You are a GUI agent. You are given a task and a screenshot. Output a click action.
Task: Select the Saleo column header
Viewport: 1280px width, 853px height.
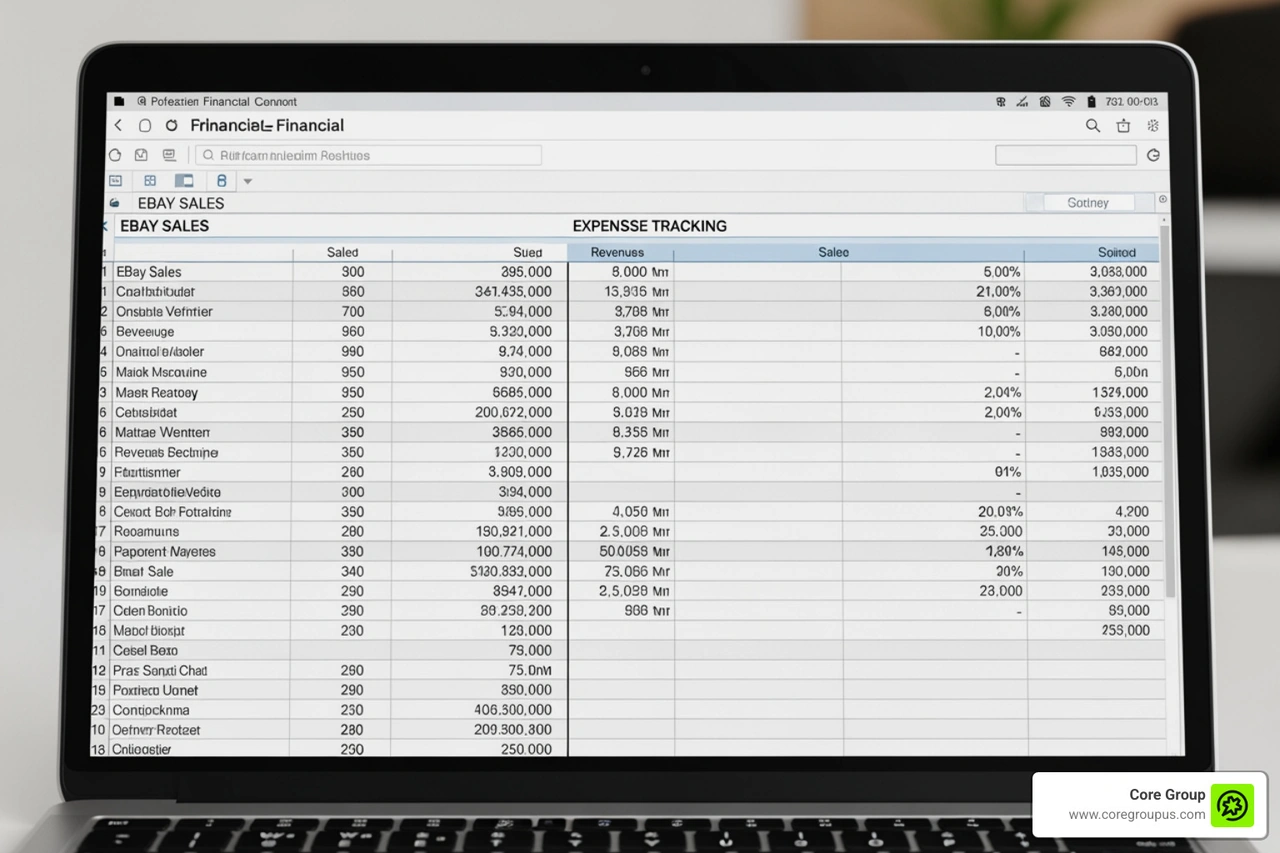833,253
